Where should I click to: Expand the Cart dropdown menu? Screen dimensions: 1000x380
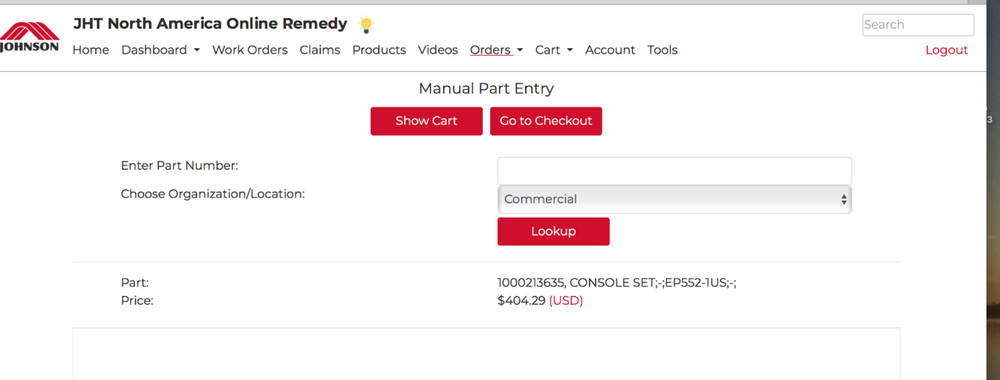pos(554,50)
